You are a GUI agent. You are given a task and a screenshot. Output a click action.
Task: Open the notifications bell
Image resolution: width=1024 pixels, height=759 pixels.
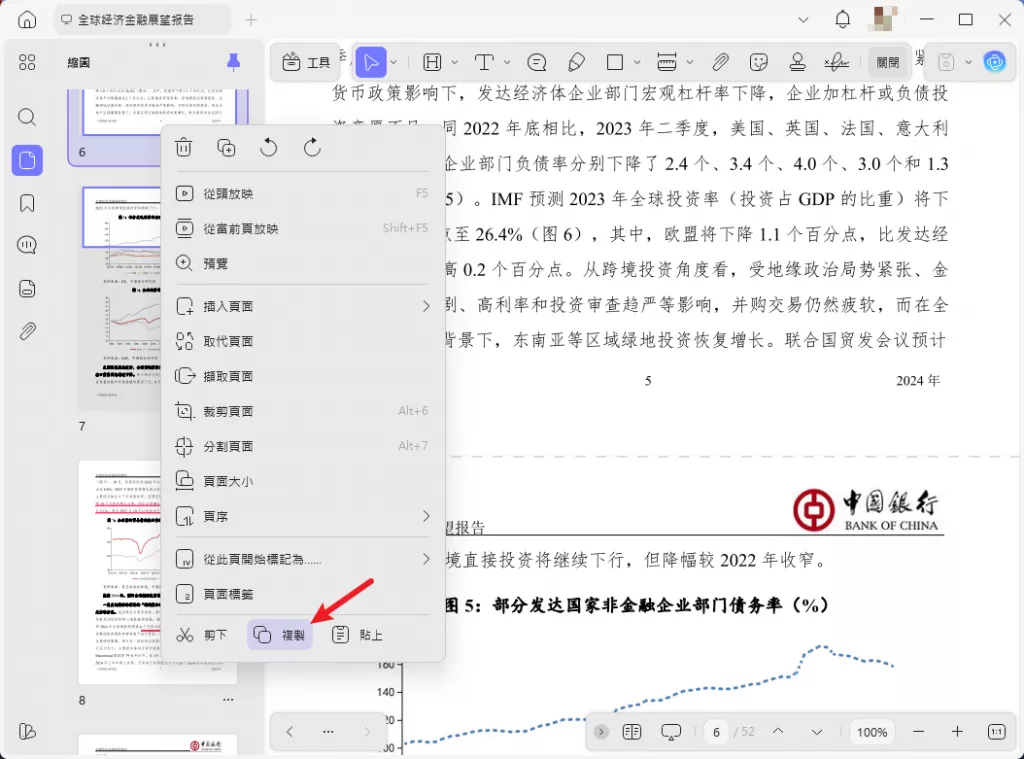pos(842,20)
